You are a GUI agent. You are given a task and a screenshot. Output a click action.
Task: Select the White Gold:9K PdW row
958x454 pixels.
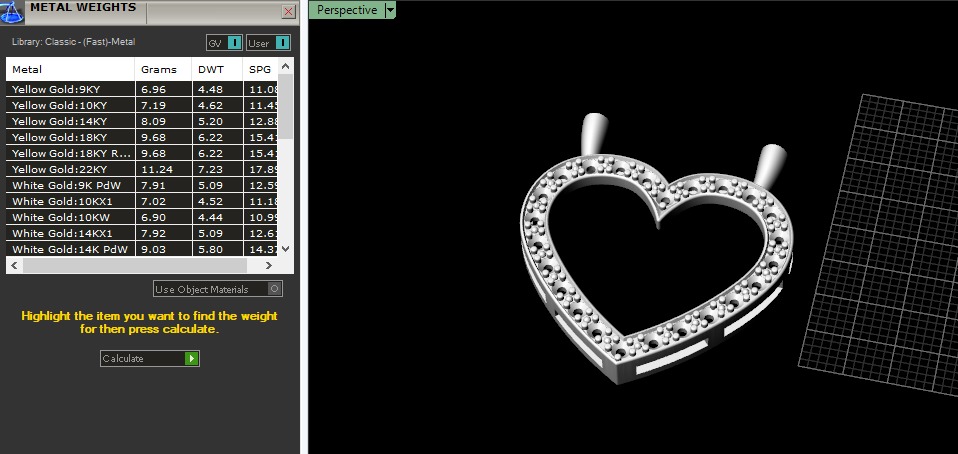coord(142,185)
